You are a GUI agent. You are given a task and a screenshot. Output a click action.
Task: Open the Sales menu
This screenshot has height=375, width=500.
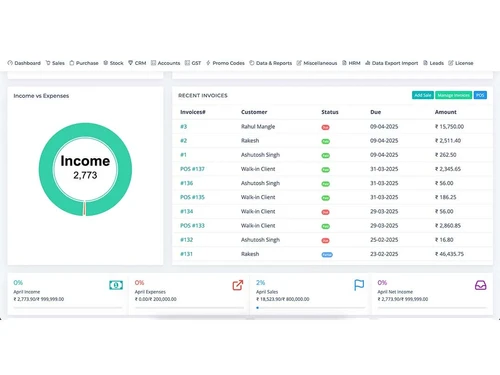[x=55, y=63]
